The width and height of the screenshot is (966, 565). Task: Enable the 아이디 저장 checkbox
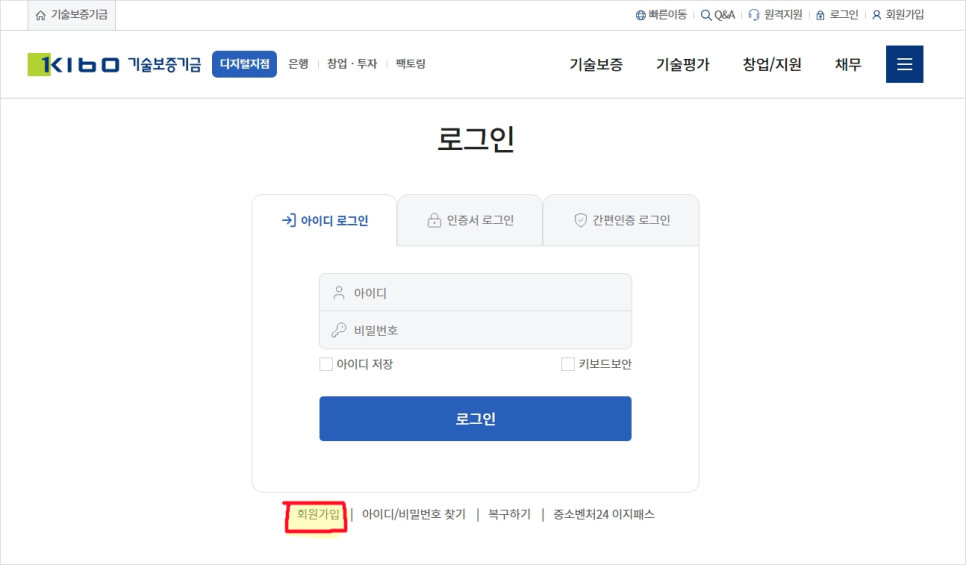pyautogui.click(x=326, y=364)
